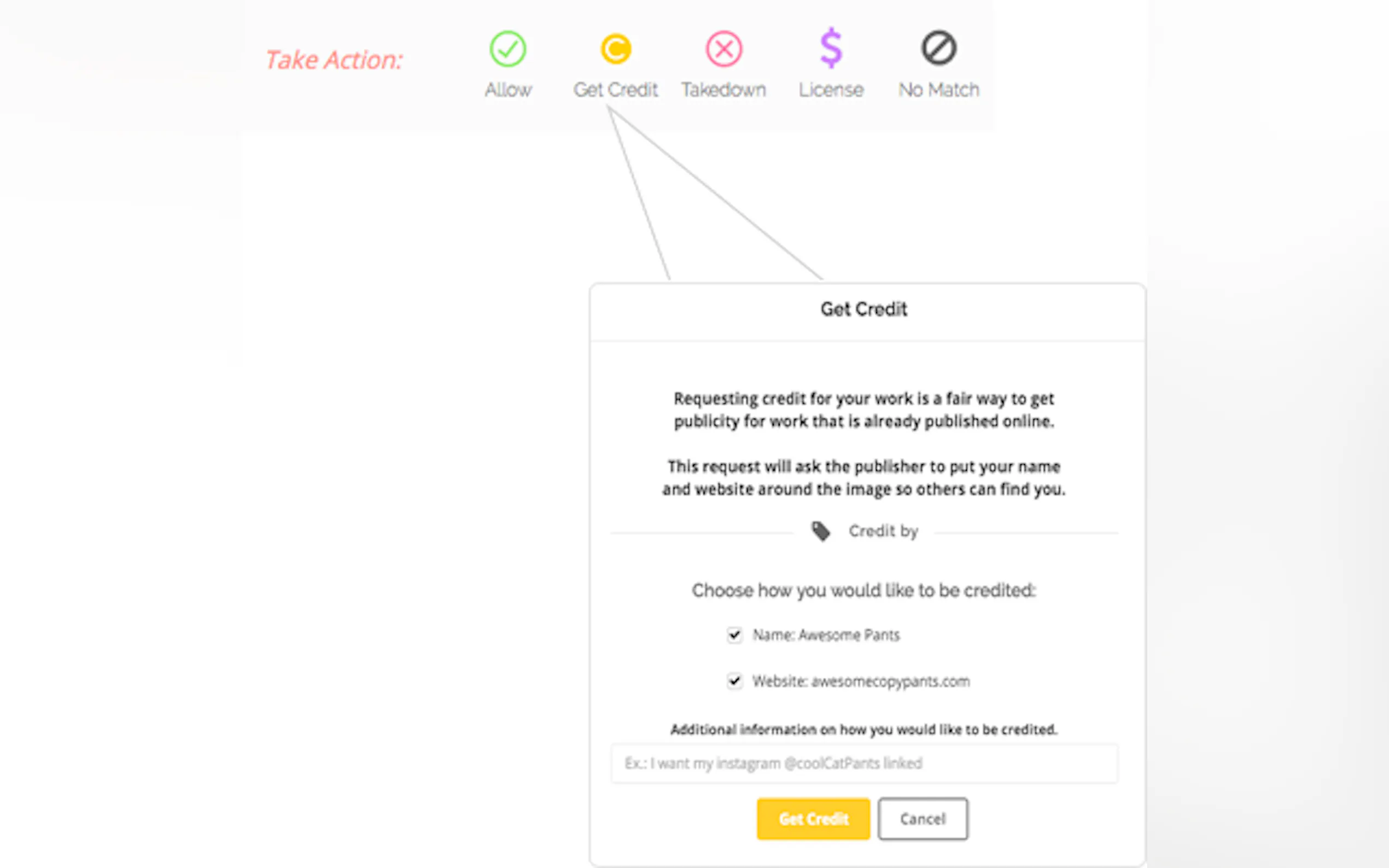Toggle the Website: awesomecopypants.com checkbox
Screen dimensions: 1389x868
(734, 681)
